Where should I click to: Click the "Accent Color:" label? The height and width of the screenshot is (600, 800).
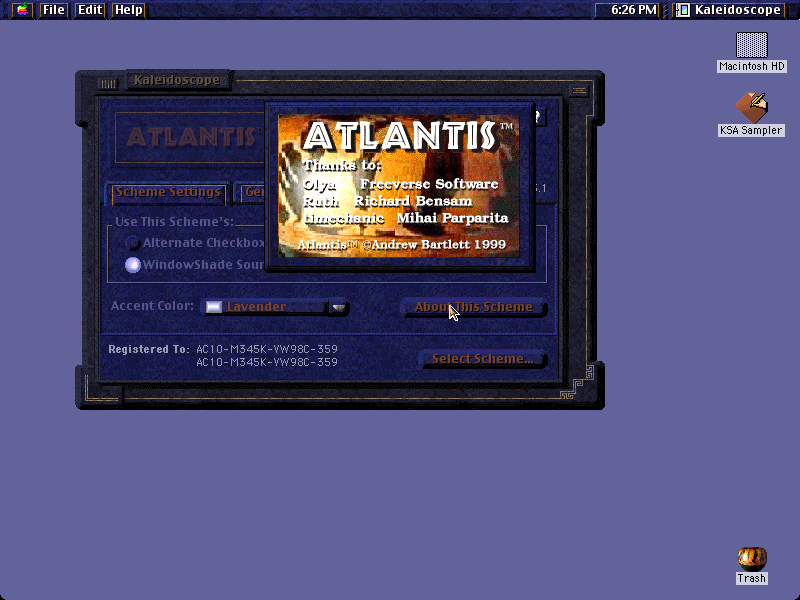pos(152,306)
